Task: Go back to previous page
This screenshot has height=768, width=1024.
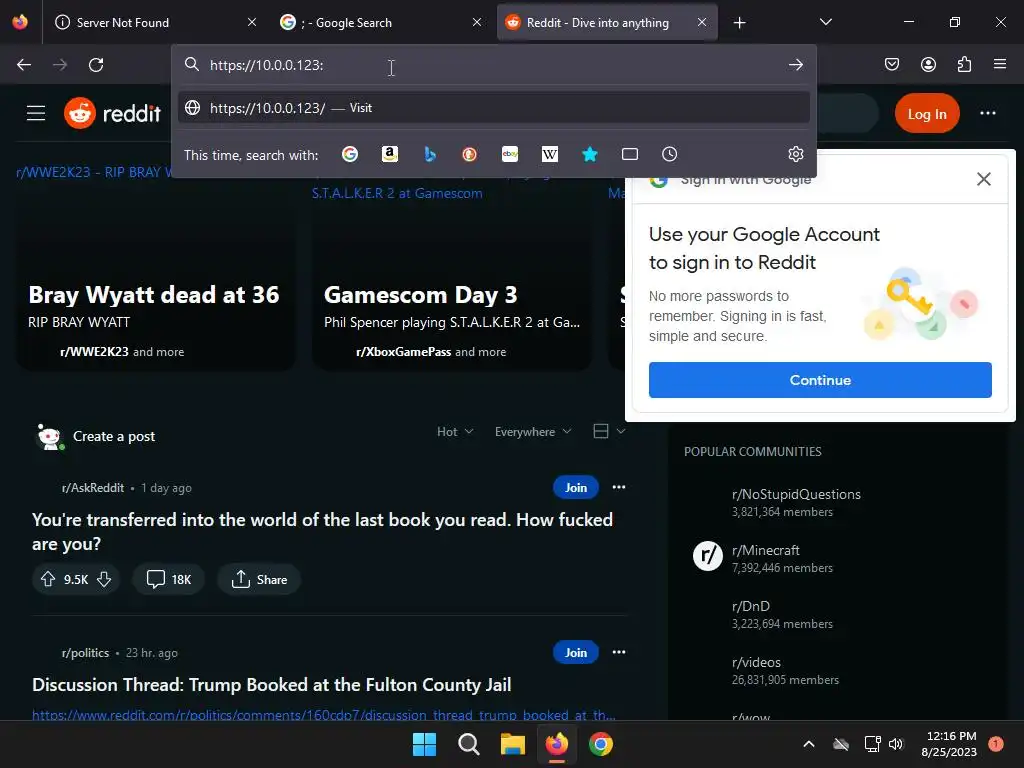Action: tap(24, 65)
